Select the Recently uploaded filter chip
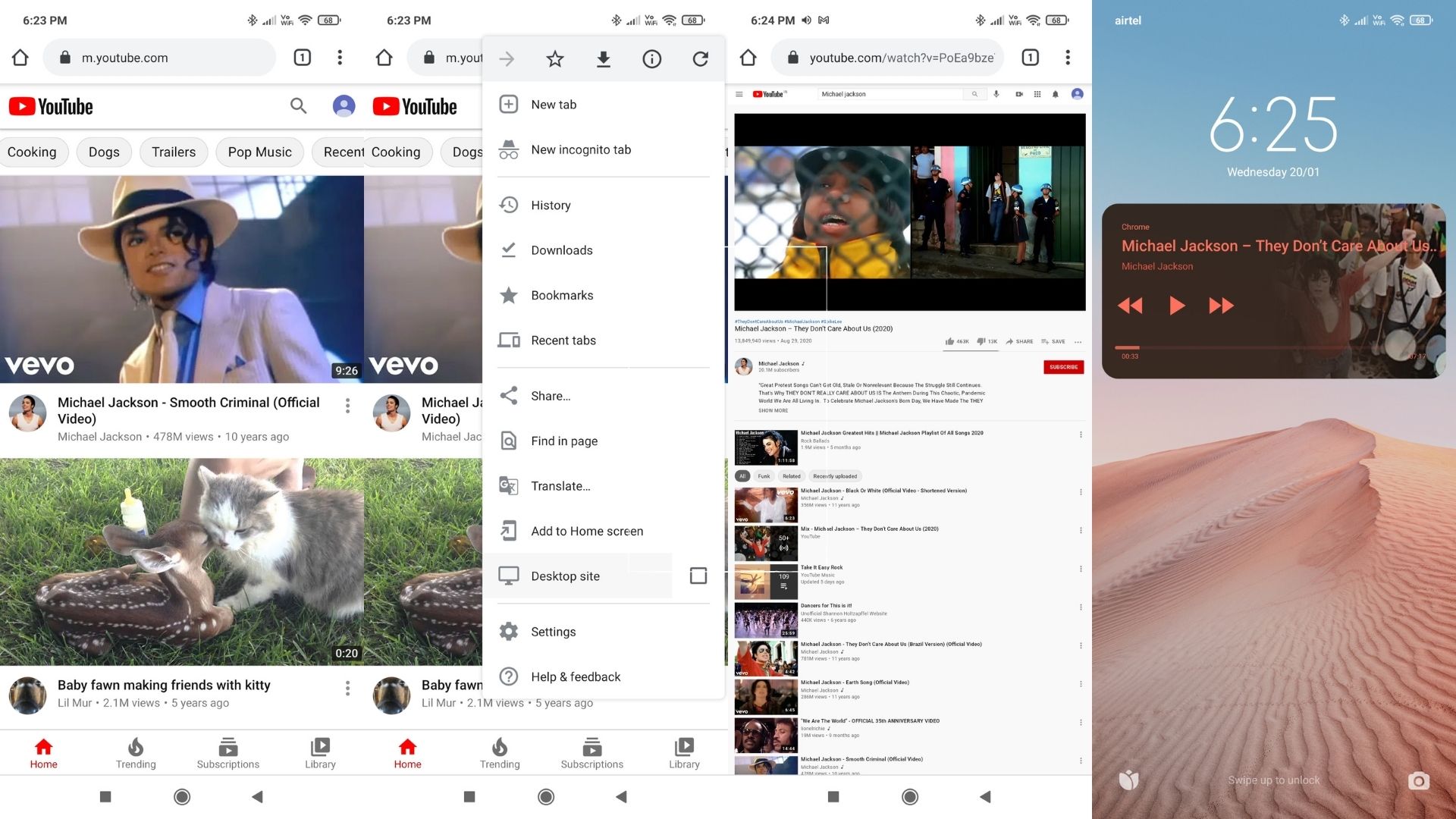Image resolution: width=1456 pixels, height=819 pixels. (x=835, y=476)
